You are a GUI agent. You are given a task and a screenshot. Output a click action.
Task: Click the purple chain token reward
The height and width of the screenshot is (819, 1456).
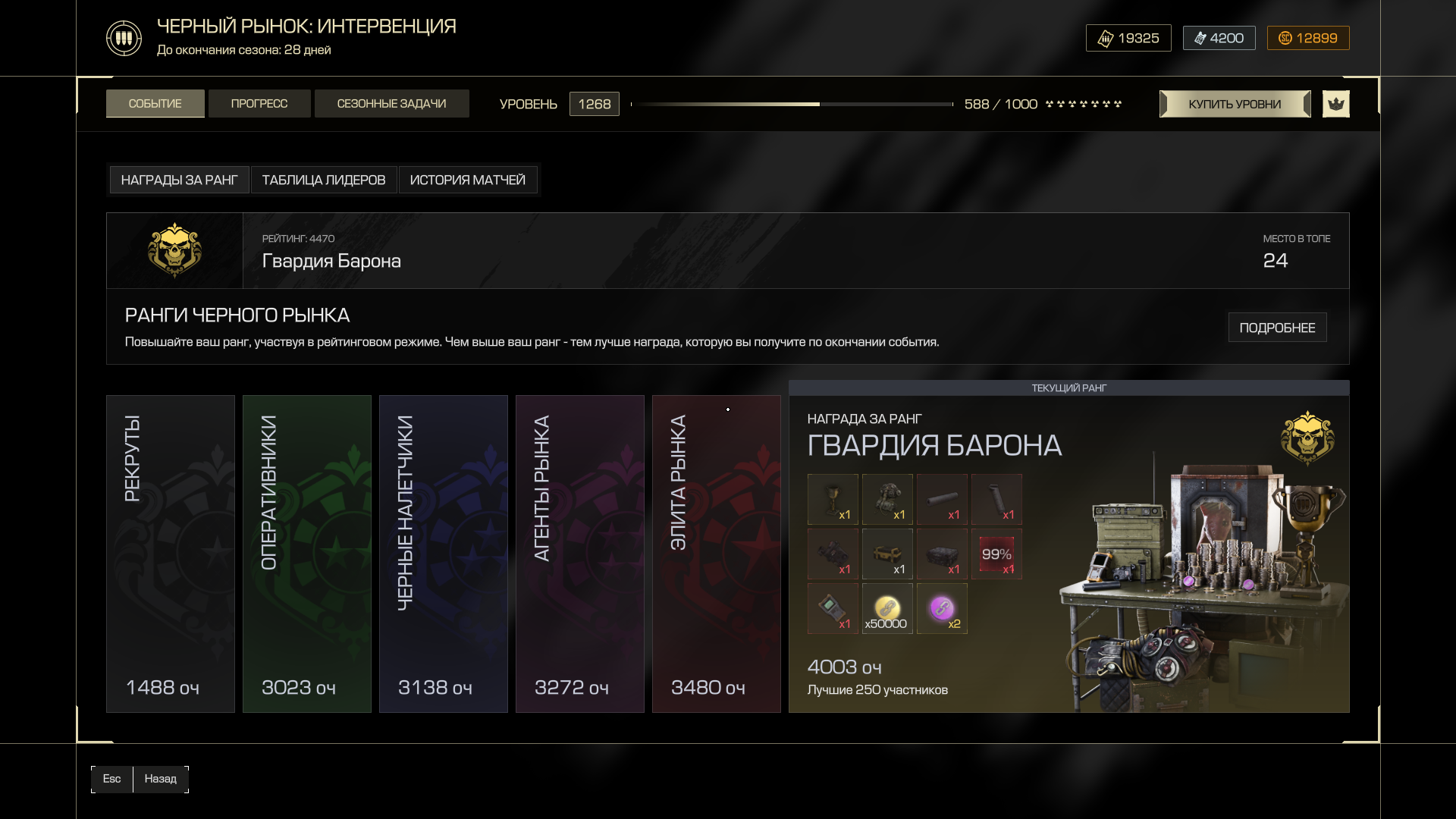[x=942, y=609]
